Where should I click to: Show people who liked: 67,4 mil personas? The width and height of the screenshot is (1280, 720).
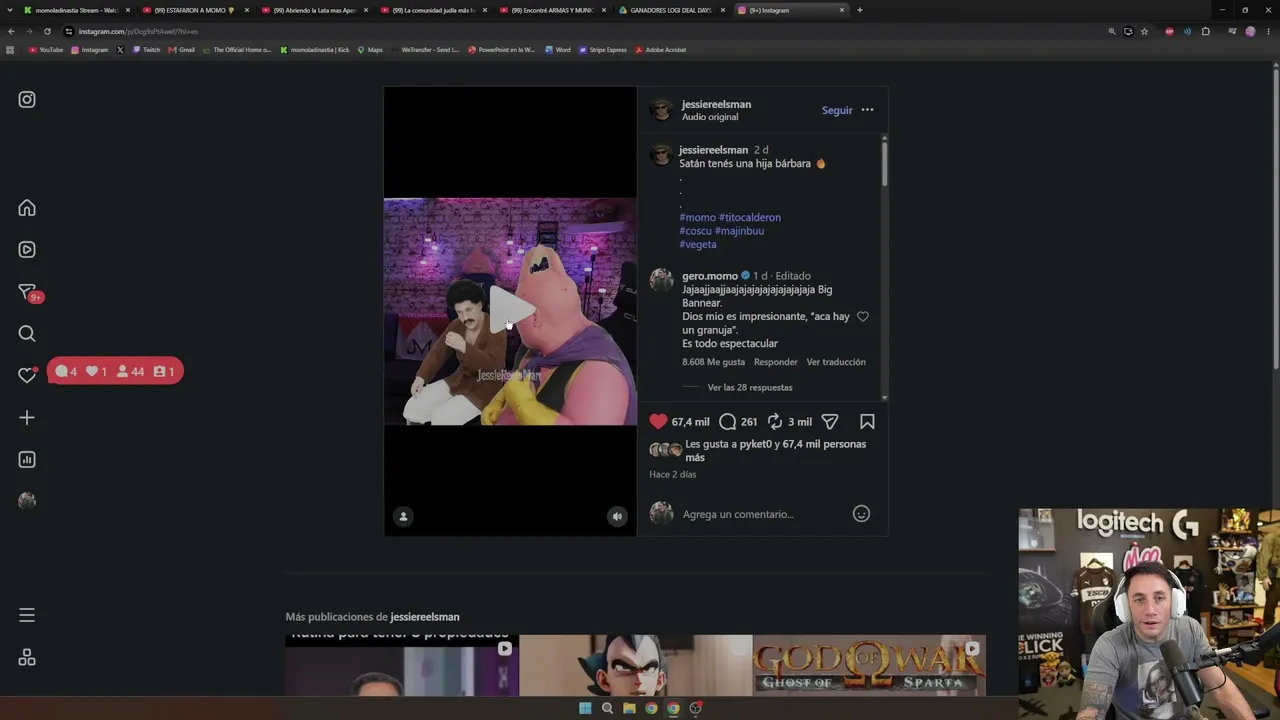click(824, 444)
